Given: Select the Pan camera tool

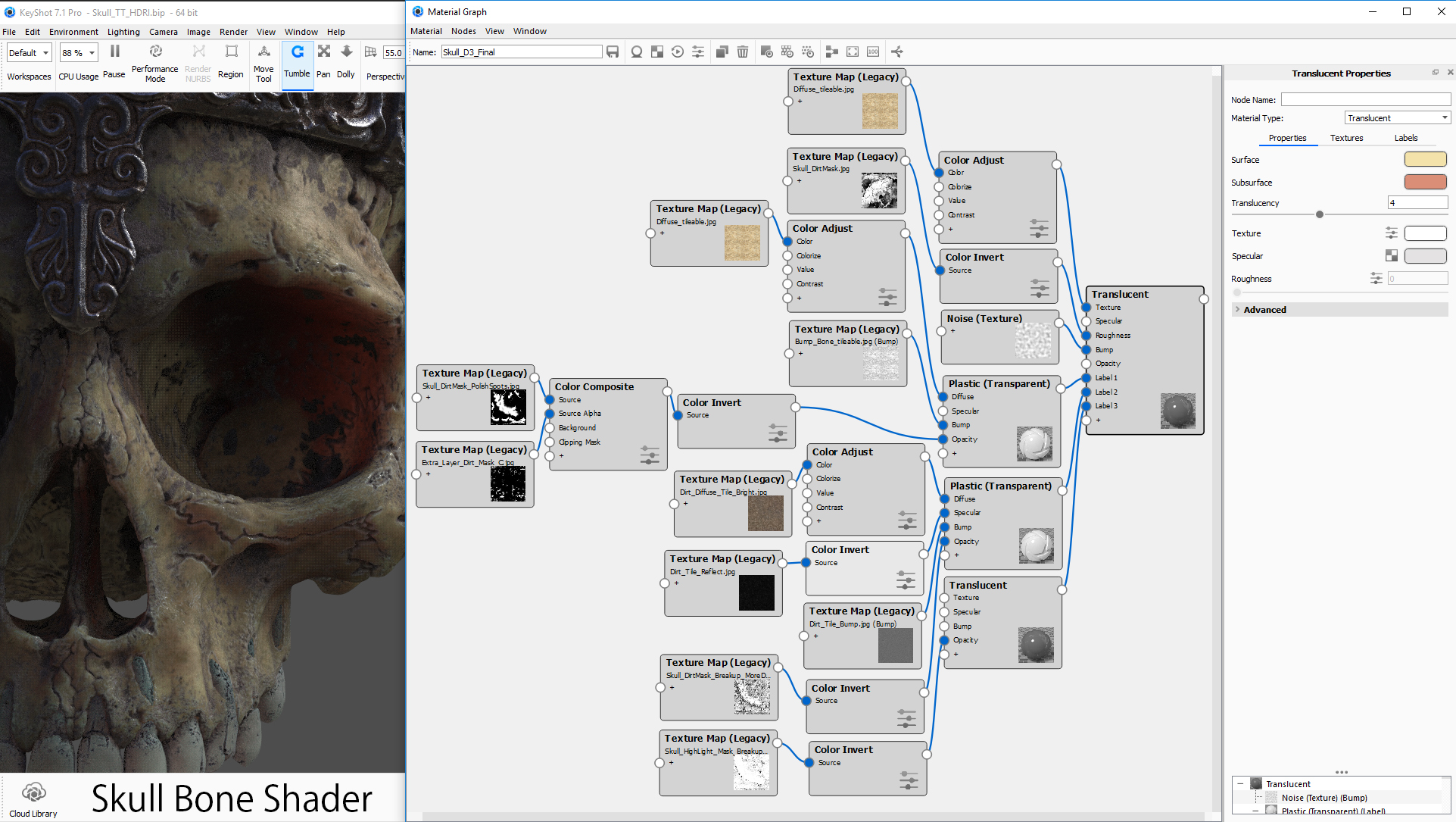Looking at the screenshot, I should click(x=323, y=62).
